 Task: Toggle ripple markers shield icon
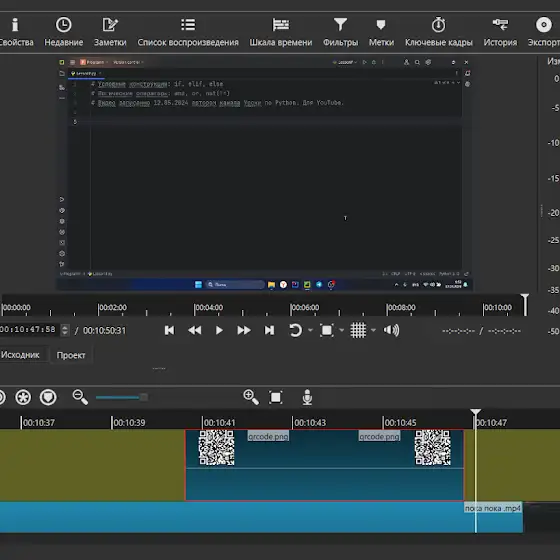(48, 398)
